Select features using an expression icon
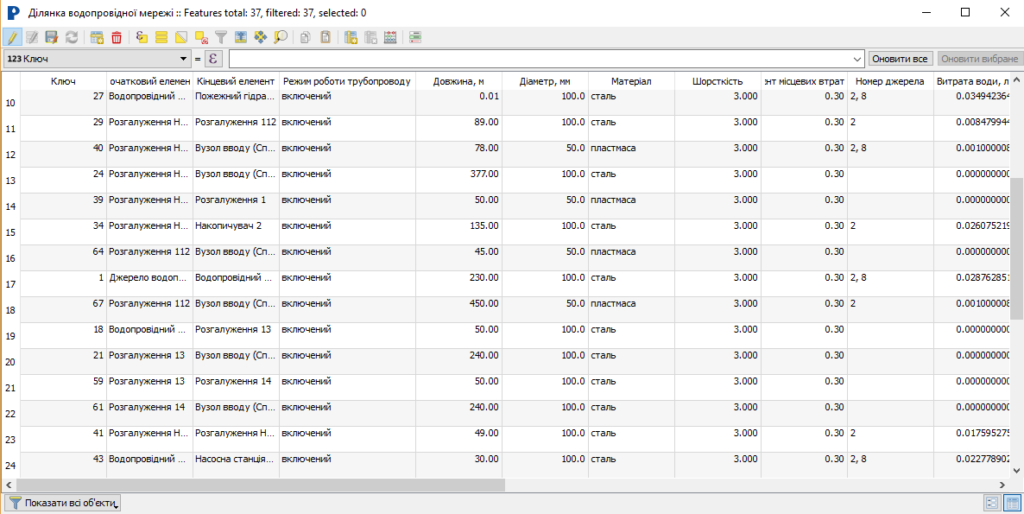 (x=142, y=37)
